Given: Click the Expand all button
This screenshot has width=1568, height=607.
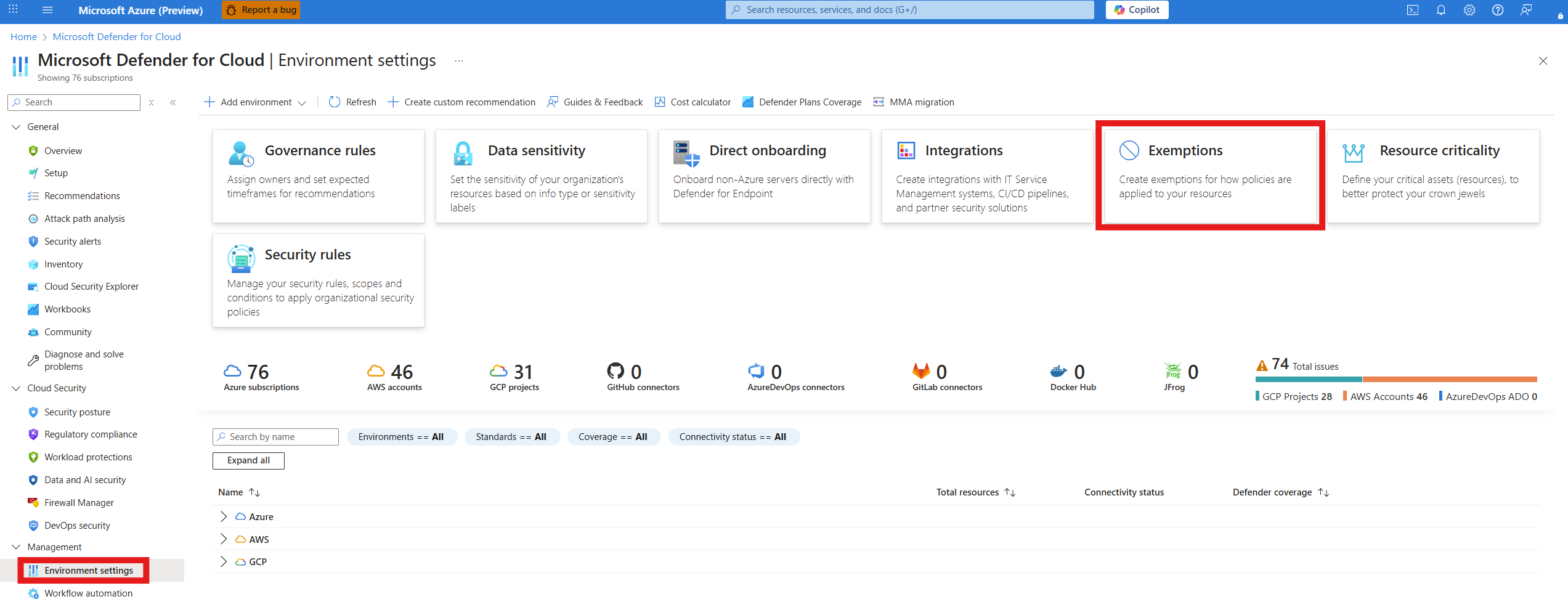Looking at the screenshot, I should [248, 460].
